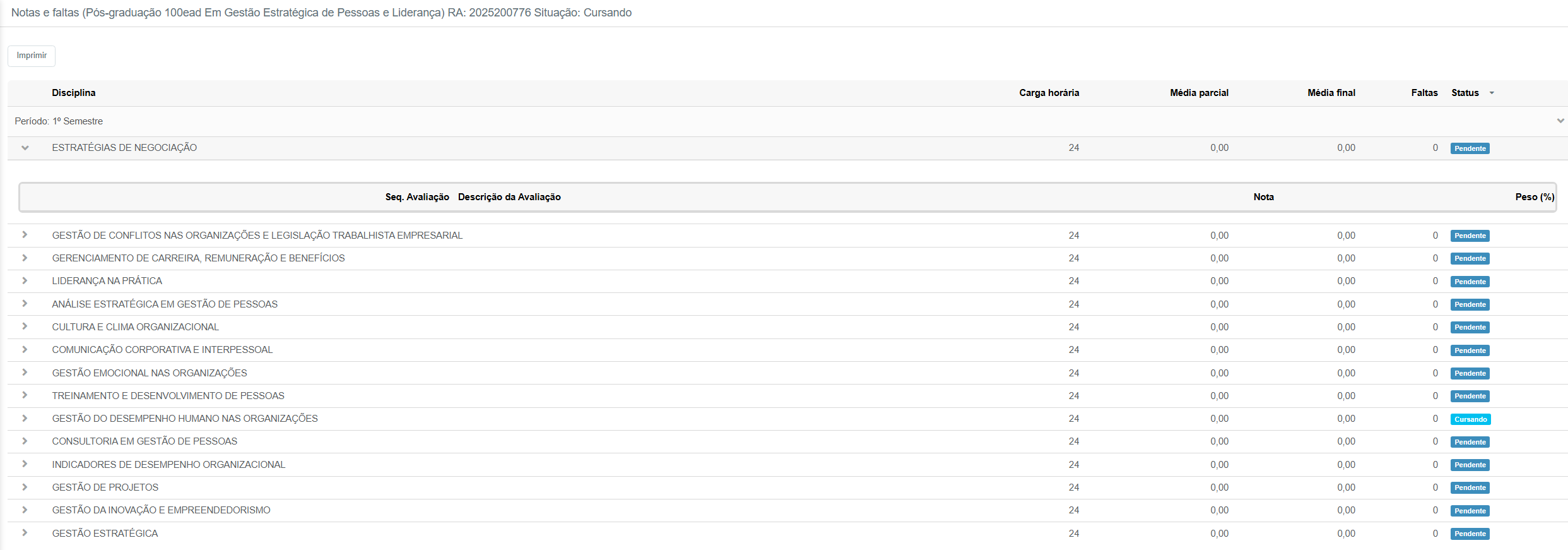Sort by the Disciplina column header
The height and width of the screenshot is (550, 1568).
tap(74, 93)
